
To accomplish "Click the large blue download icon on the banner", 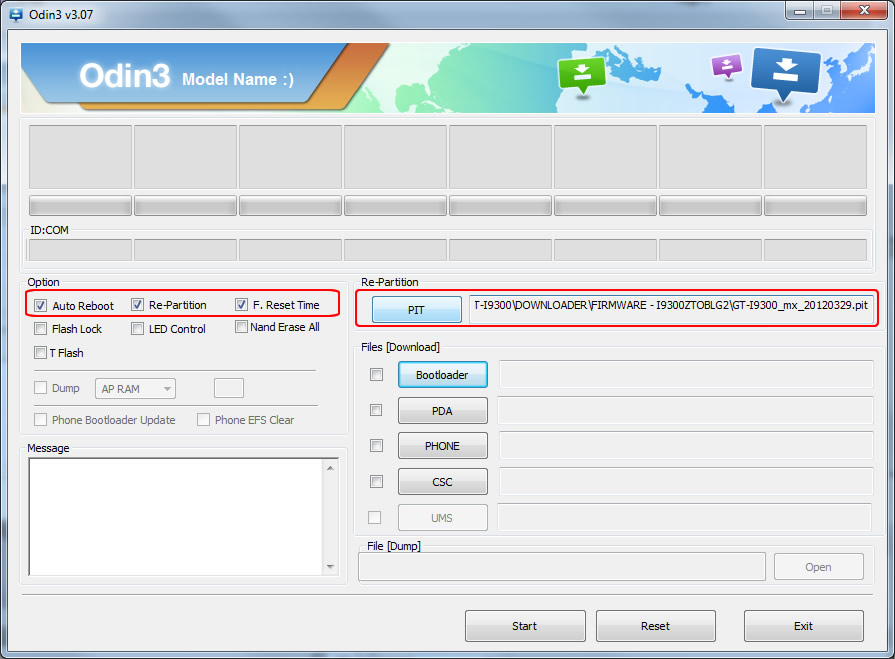I will [x=786, y=74].
